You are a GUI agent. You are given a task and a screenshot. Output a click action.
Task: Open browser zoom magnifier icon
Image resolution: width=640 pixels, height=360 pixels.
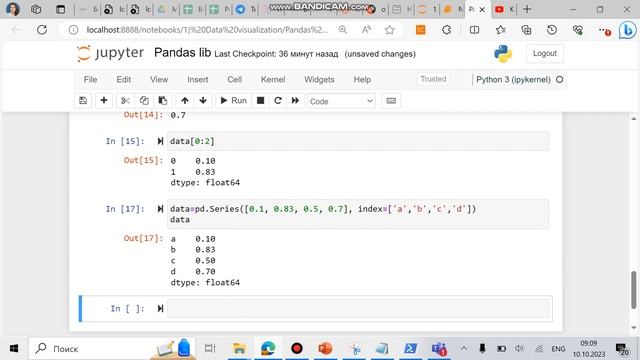pyautogui.click(x=342, y=30)
